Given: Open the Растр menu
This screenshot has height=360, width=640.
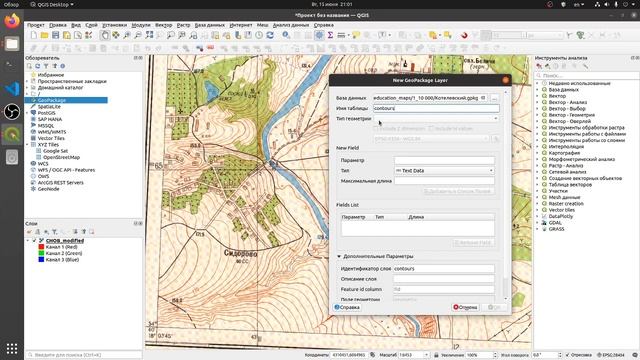Looking at the screenshot, I should click(x=183, y=25).
